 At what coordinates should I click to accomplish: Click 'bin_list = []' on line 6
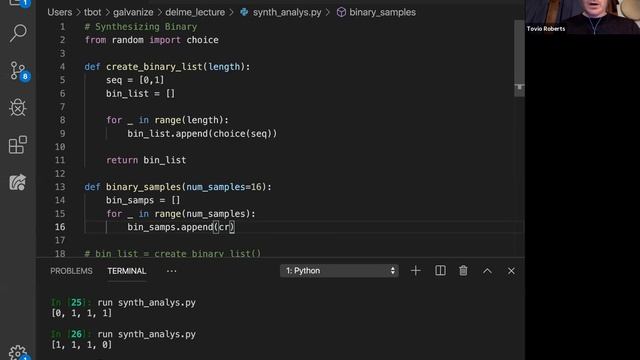(x=140, y=93)
